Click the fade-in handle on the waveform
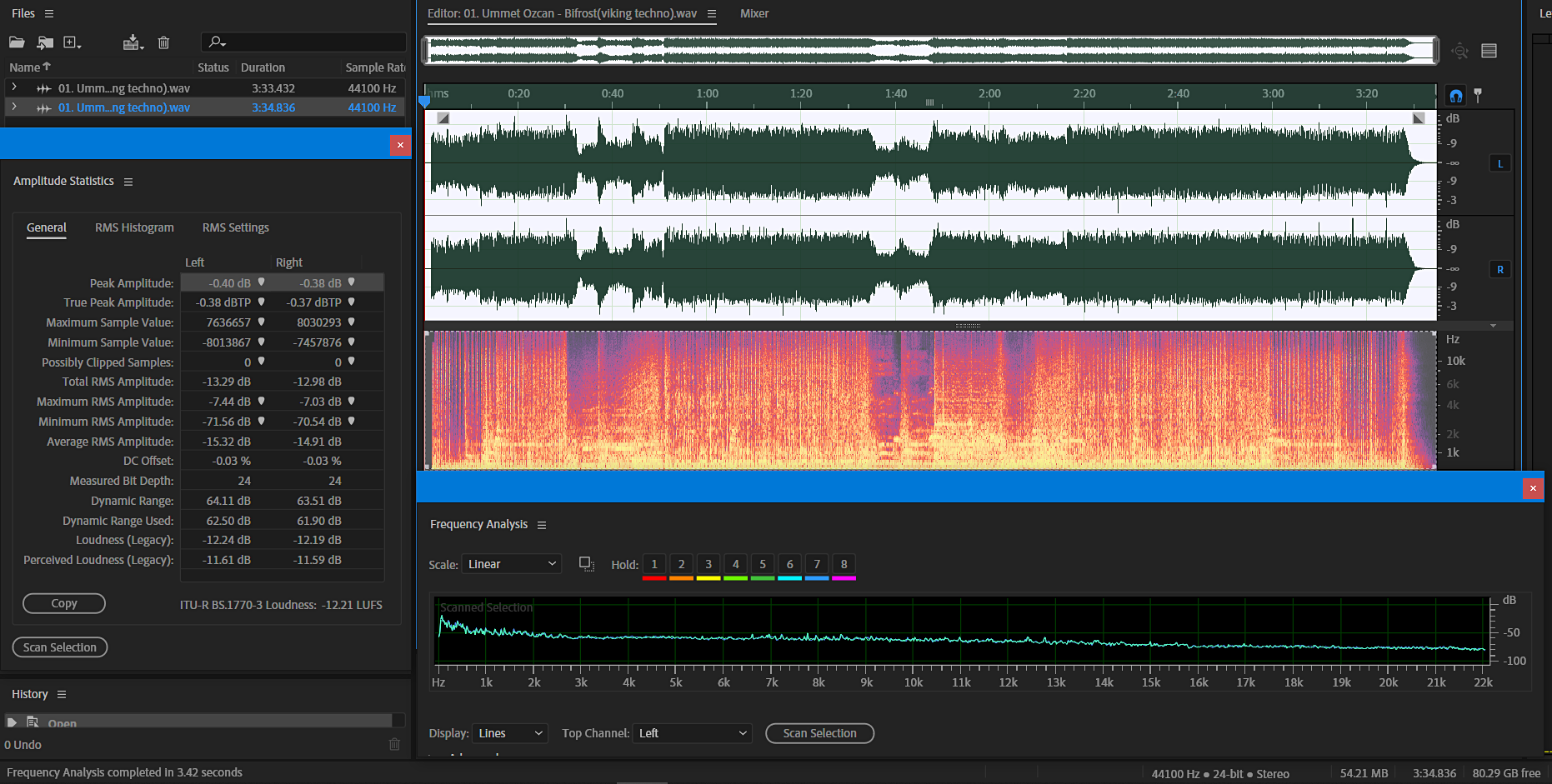This screenshot has width=1552, height=784. [x=443, y=118]
